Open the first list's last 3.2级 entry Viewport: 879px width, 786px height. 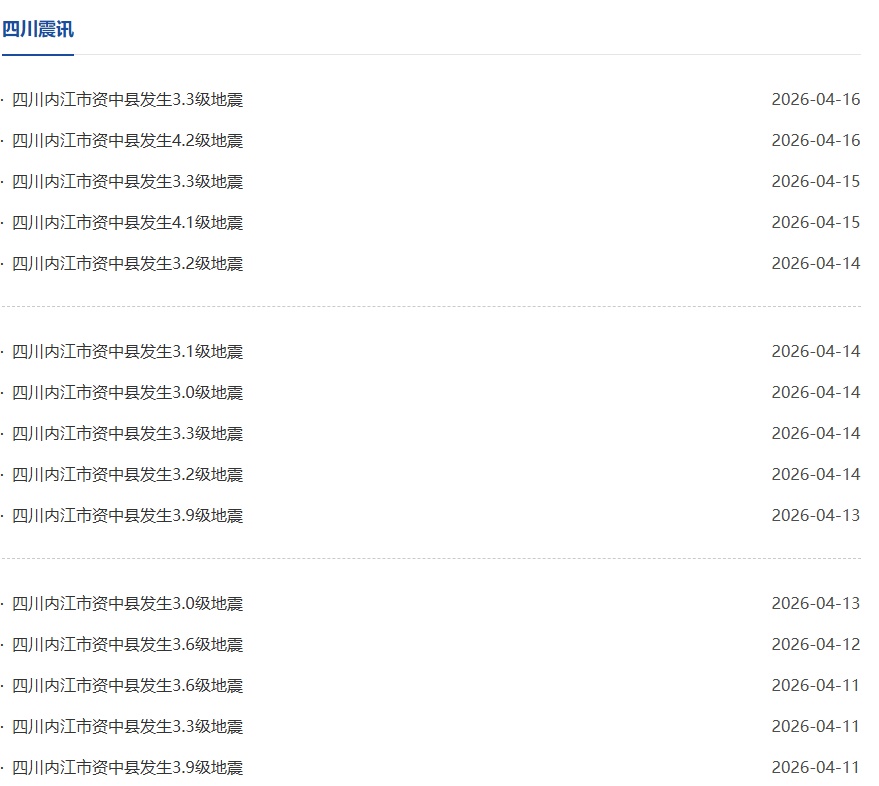click(127, 264)
